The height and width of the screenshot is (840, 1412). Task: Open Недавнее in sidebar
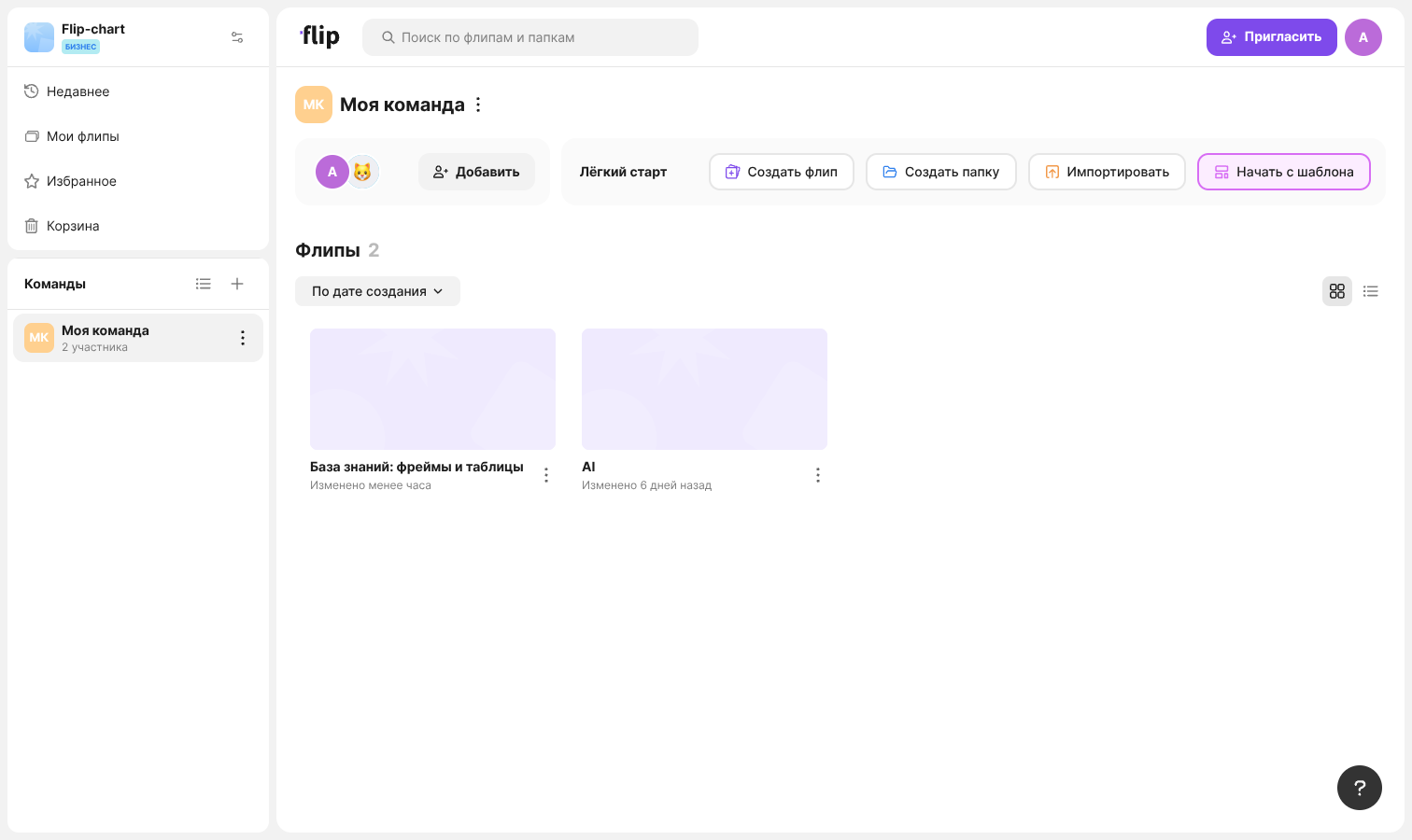138,91
